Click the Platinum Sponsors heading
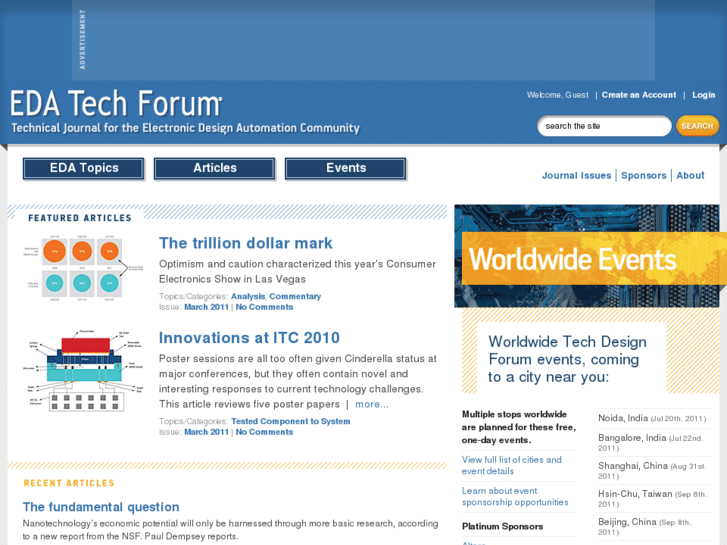This screenshot has height=545, width=727. coord(502,526)
